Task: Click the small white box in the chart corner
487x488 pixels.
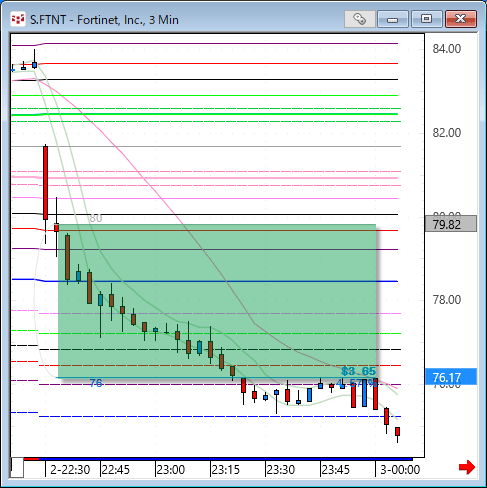Action: (x=18, y=468)
